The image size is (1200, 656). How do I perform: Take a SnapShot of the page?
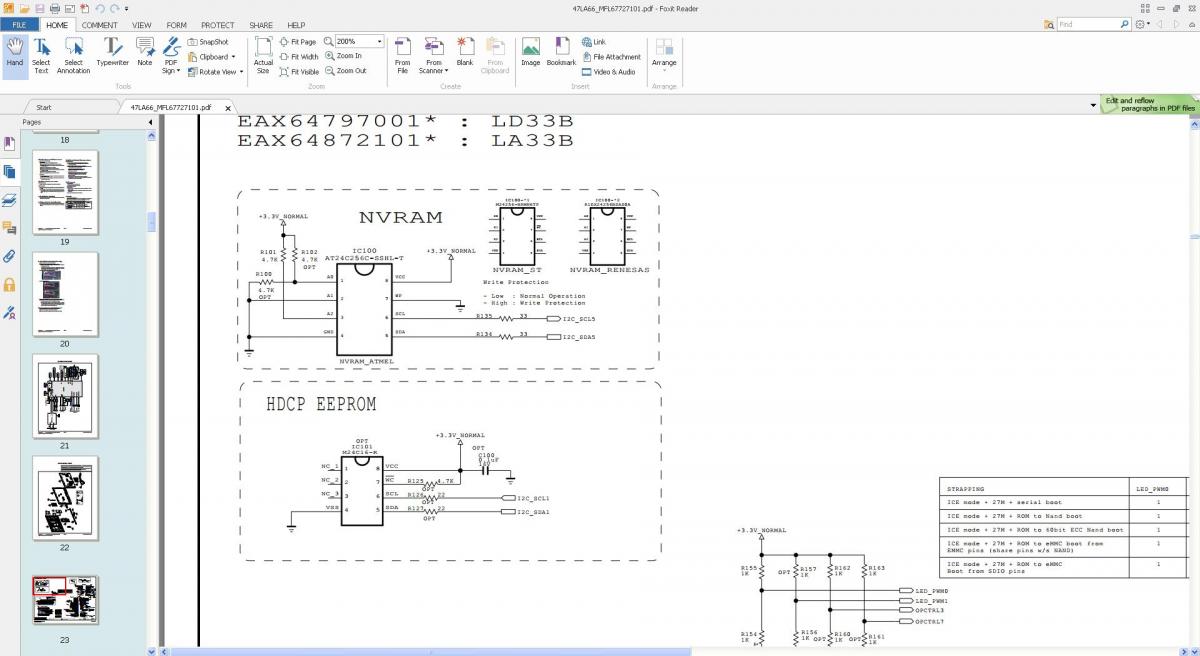pyautogui.click(x=208, y=42)
